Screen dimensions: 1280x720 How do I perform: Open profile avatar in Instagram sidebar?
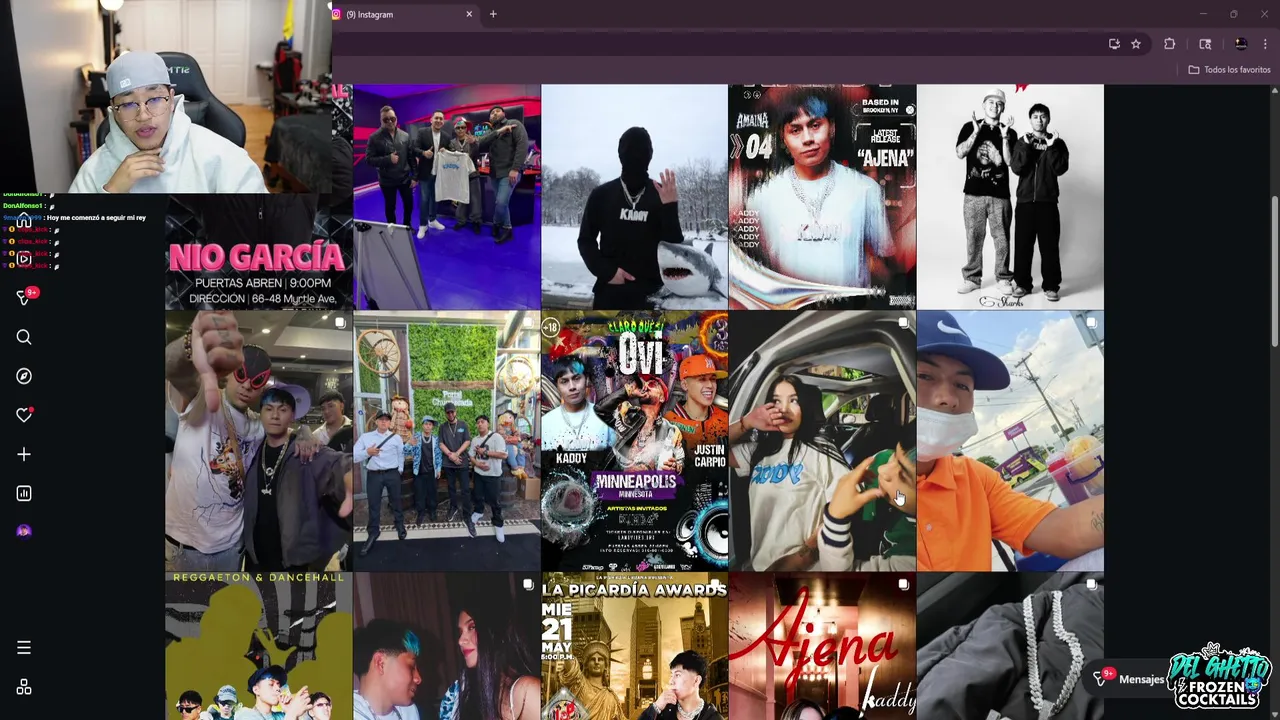coord(24,531)
